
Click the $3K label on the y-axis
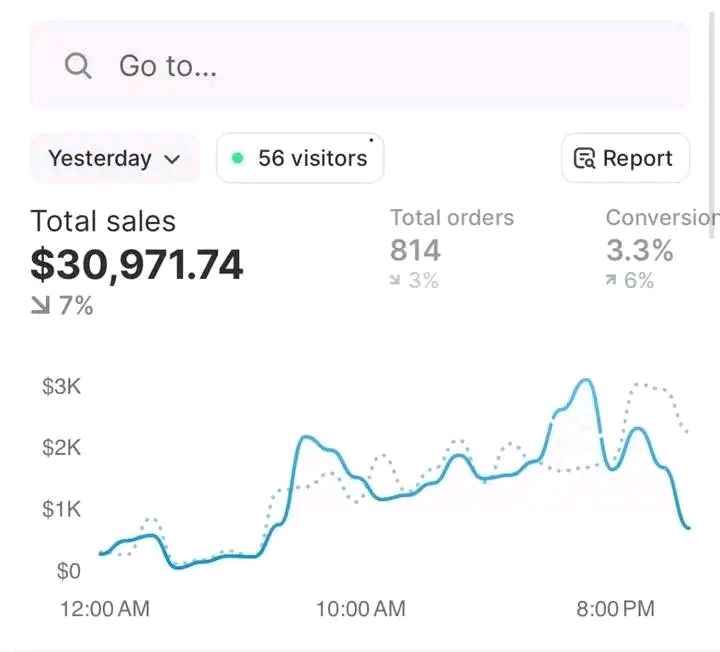click(x=61, y=387)
